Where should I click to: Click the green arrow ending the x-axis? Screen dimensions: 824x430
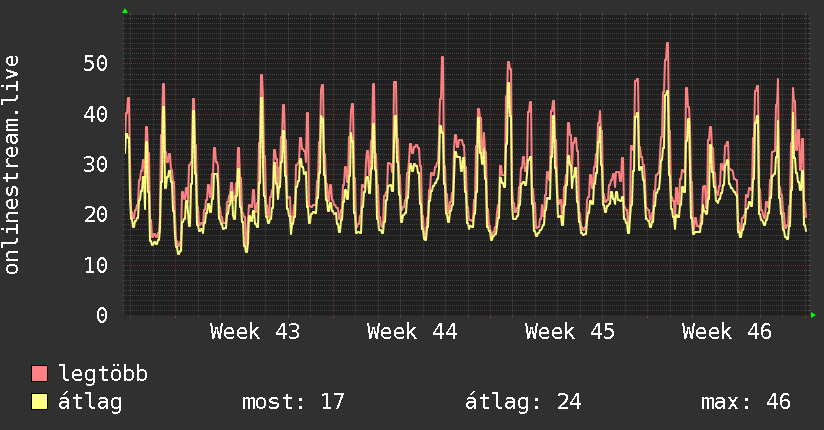pos(813,315)
